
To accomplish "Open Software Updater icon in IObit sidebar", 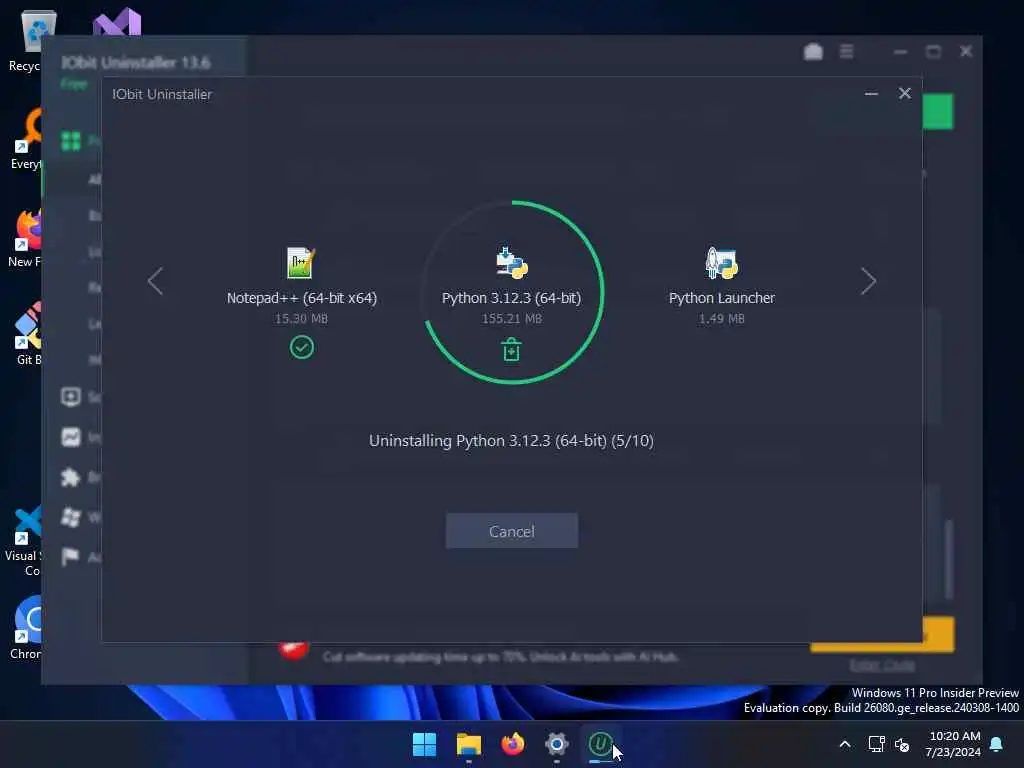I will [71, 396].
